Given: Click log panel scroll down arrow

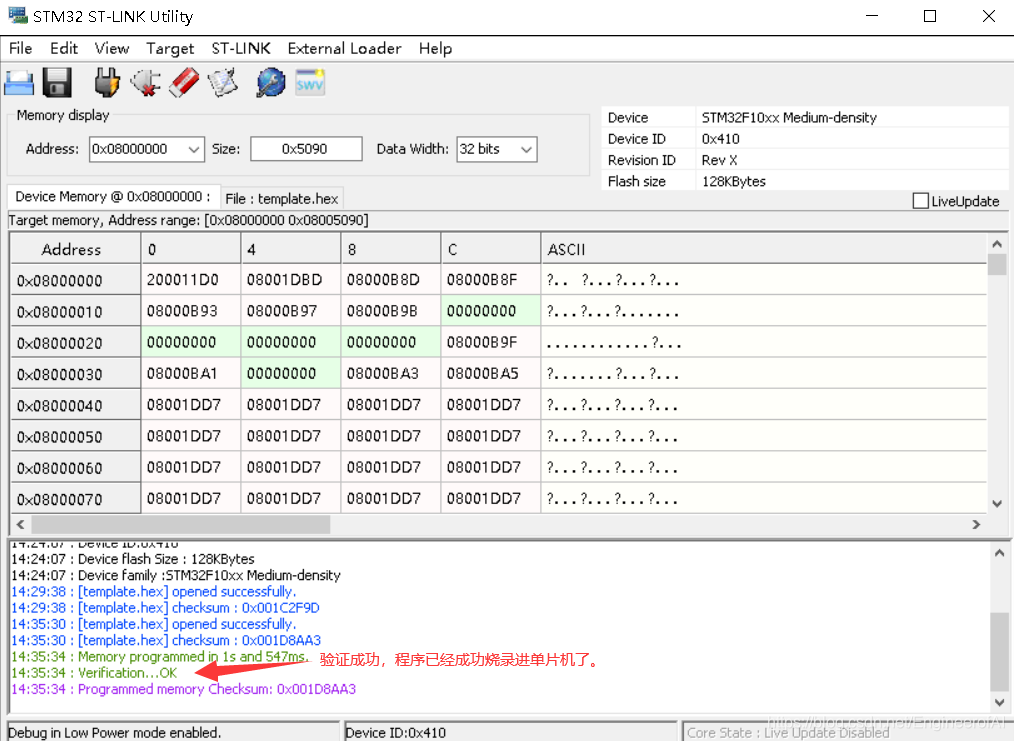Looking at the screenshot, I should pos(999,702).
